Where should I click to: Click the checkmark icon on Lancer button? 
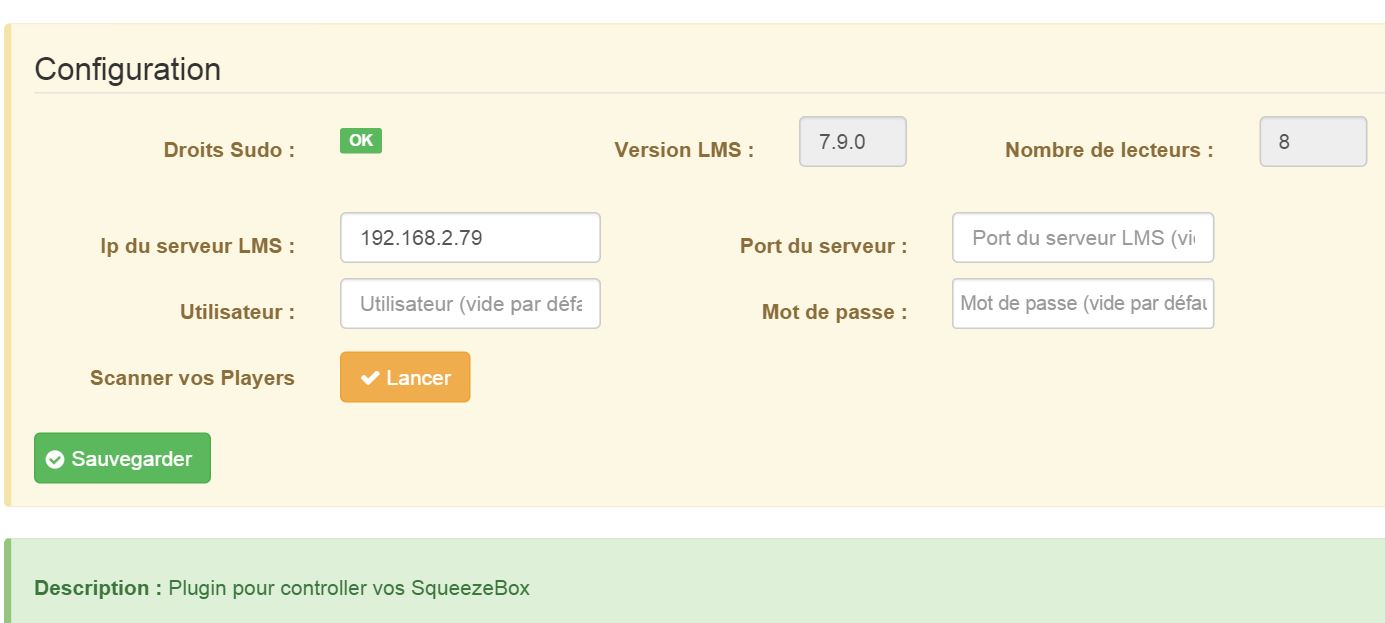coord(370,378)
